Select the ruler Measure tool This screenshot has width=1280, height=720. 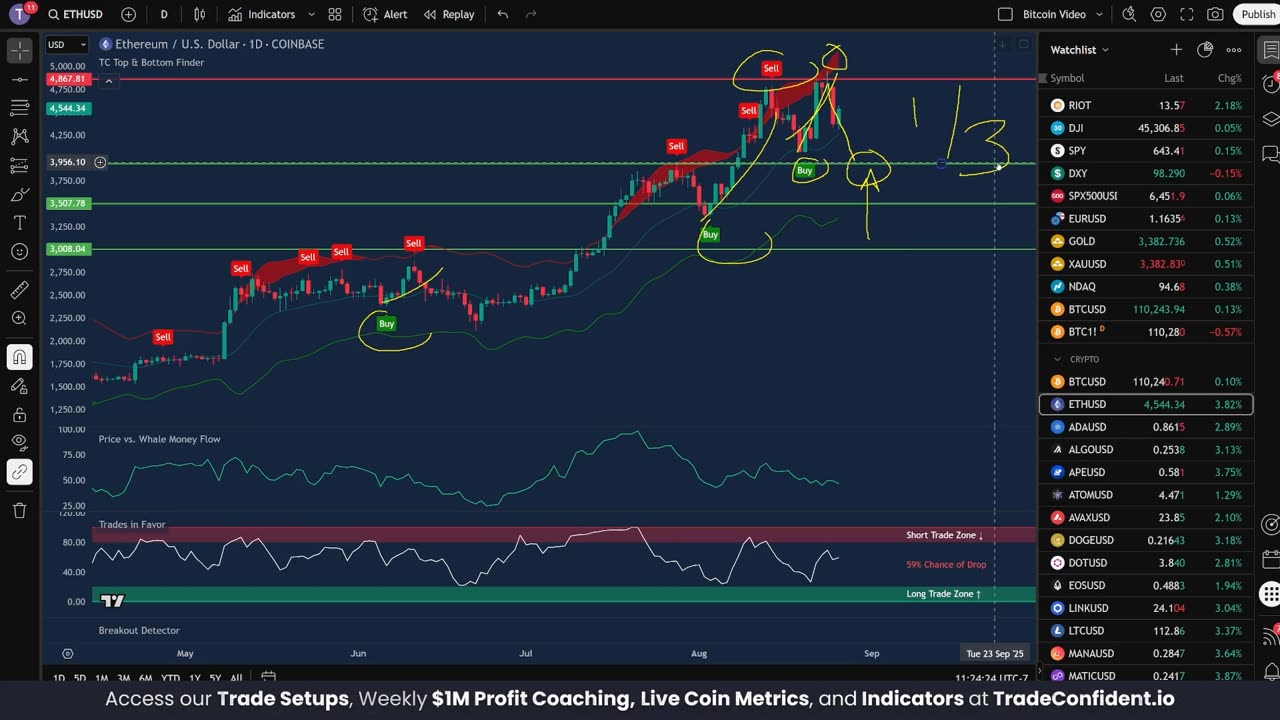click(19, 290)
